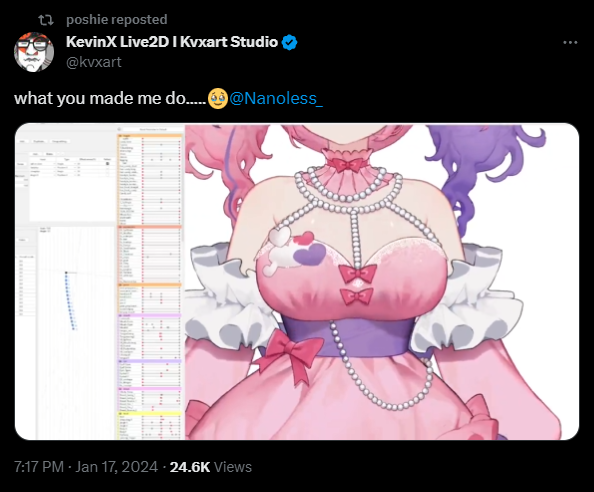Open the @Nanoless_ mention
Image resolution: width=594 pixels, height=492 pixels.
[276, 98]
